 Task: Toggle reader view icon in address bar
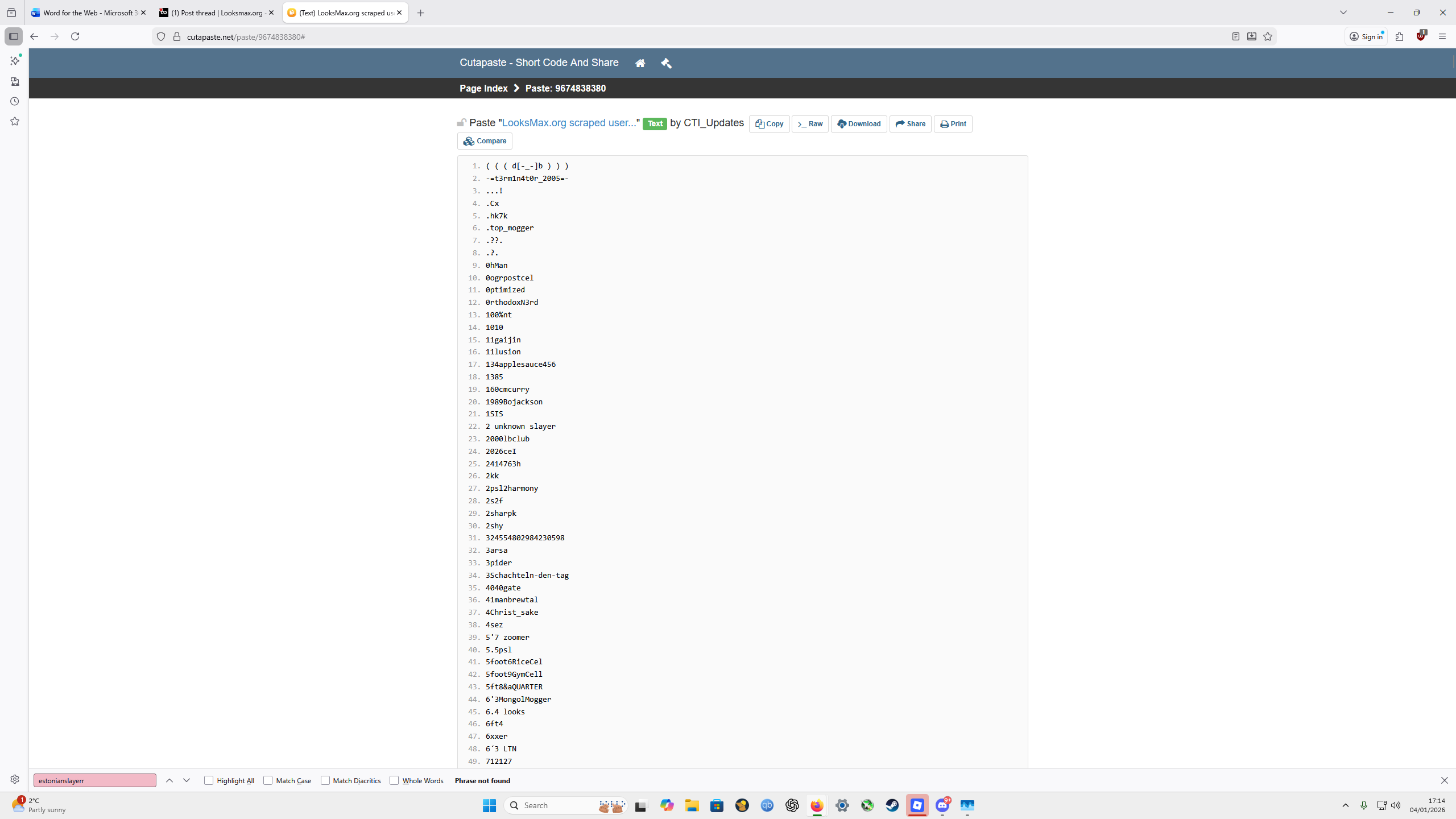click(1235, 36)
